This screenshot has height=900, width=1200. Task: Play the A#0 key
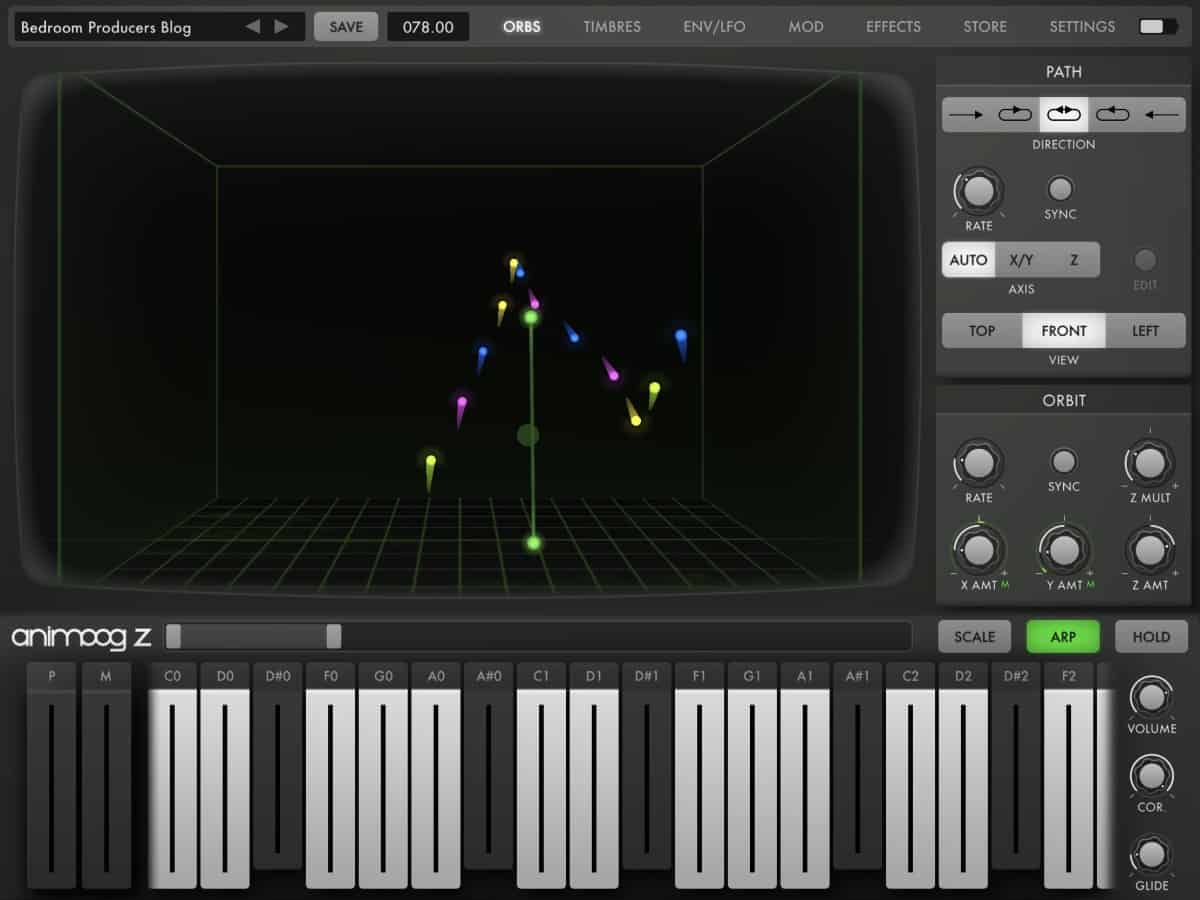489,765
